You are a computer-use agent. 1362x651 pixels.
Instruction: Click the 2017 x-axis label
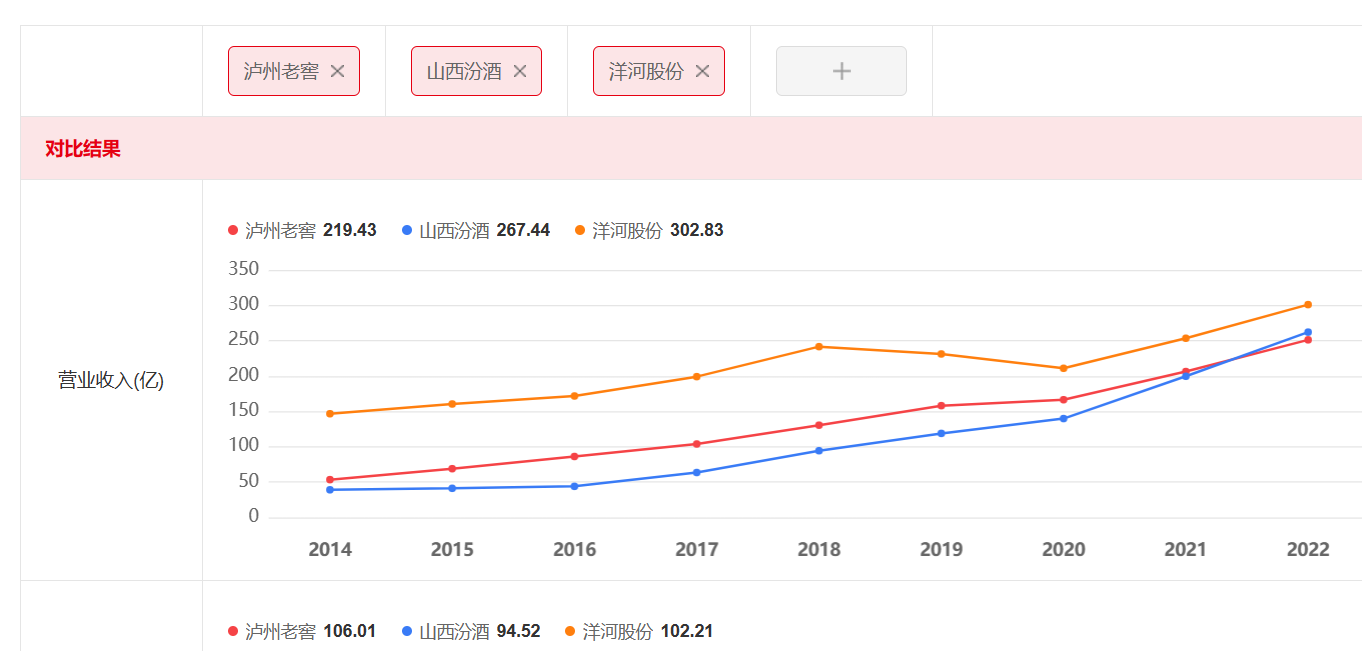(697, 549)
